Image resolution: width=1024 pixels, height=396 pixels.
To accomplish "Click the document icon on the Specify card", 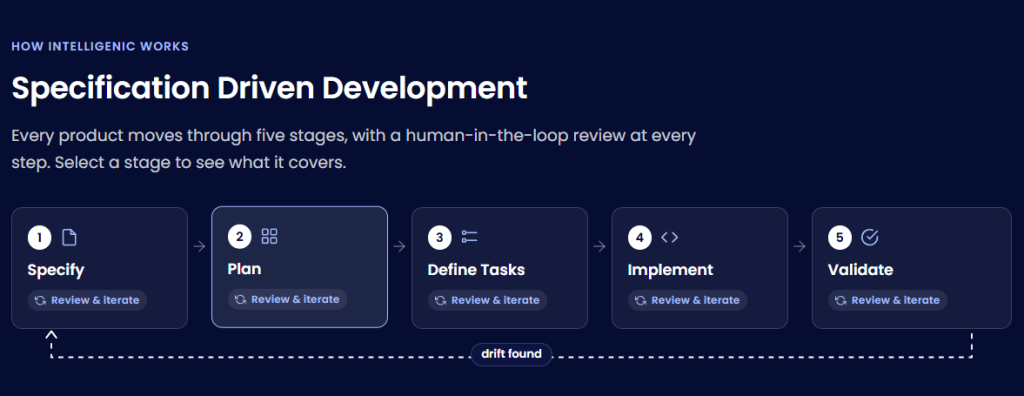I will [x=69, y=238].
